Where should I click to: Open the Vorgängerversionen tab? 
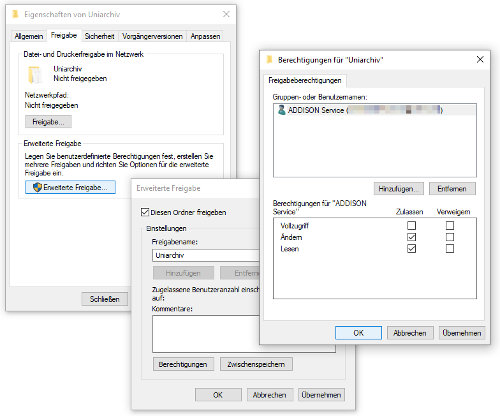152,36
